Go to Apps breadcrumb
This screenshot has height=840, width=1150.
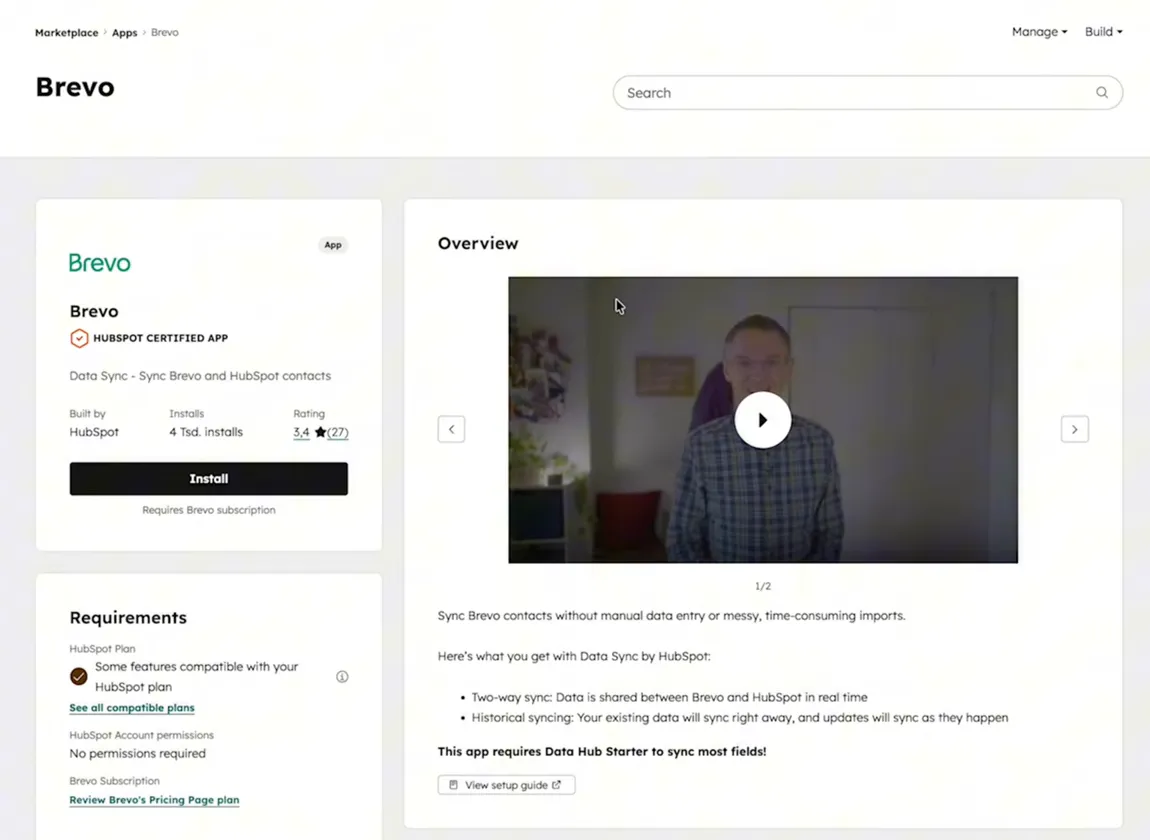125,32
